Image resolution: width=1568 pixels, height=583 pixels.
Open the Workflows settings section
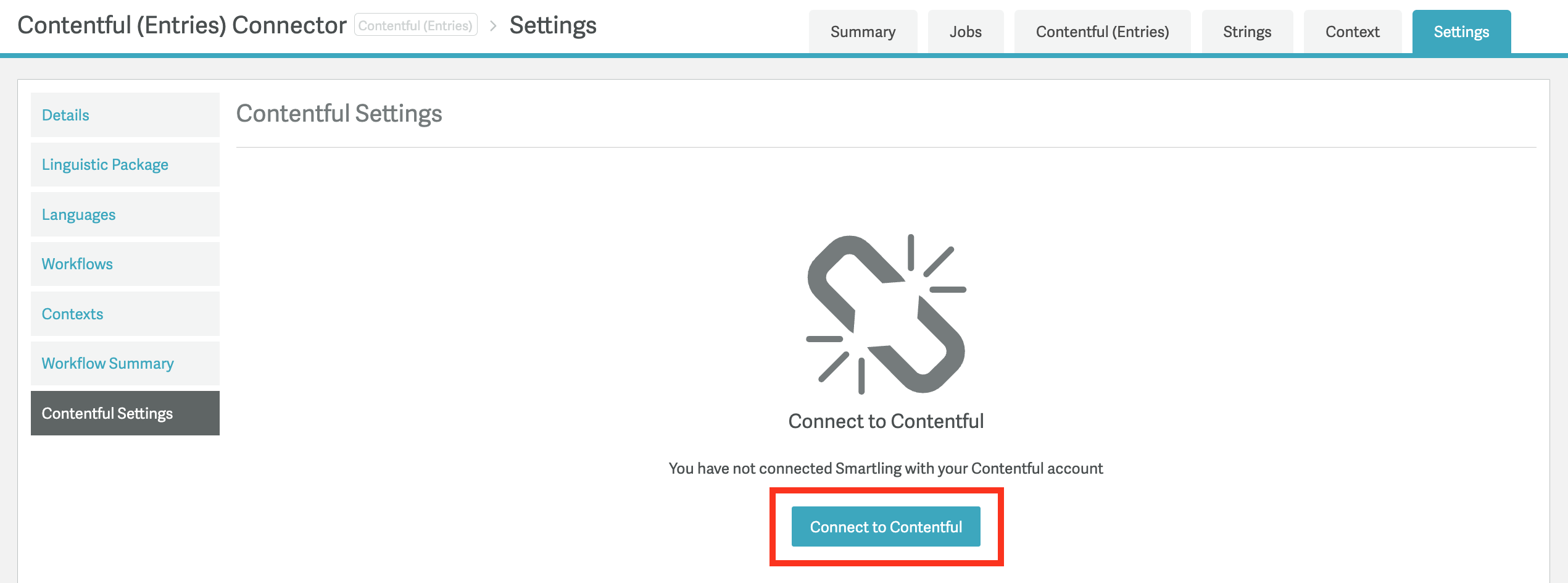pyautogui.click(x=77, y=264)
